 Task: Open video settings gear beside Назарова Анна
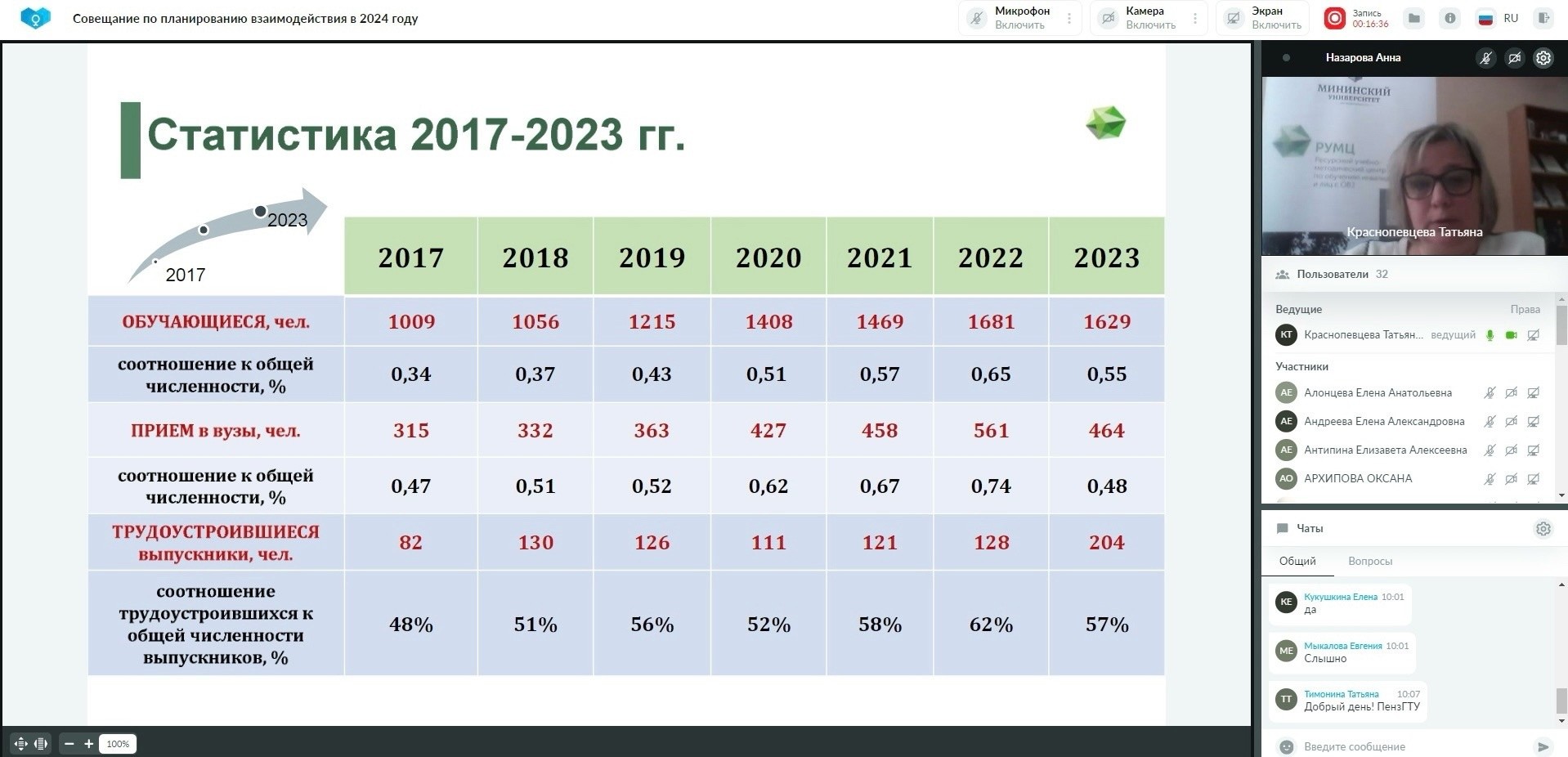(x=1543, y=58)
